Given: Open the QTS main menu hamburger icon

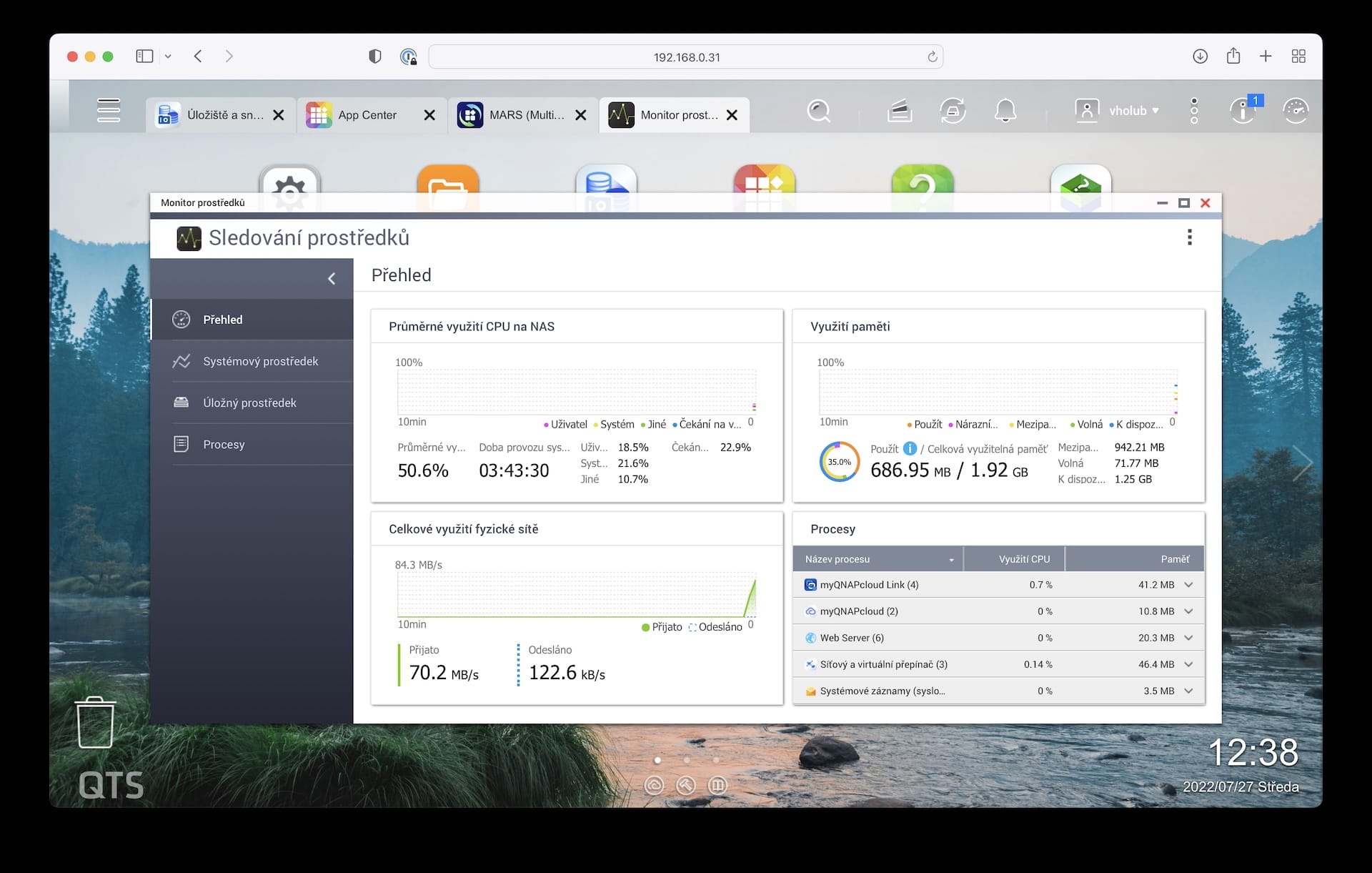Looking at the screenshot, I should (x=109, y=111).
